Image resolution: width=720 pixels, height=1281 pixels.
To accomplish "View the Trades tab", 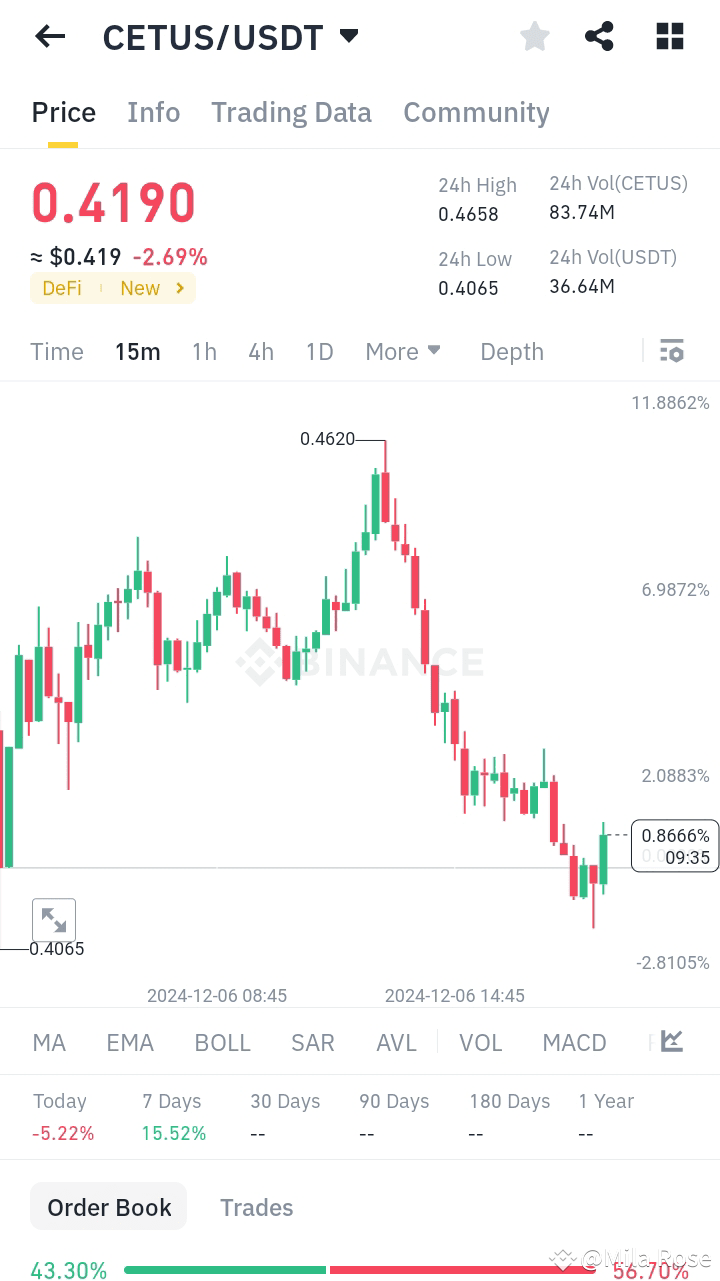I will pos(256,1207).
